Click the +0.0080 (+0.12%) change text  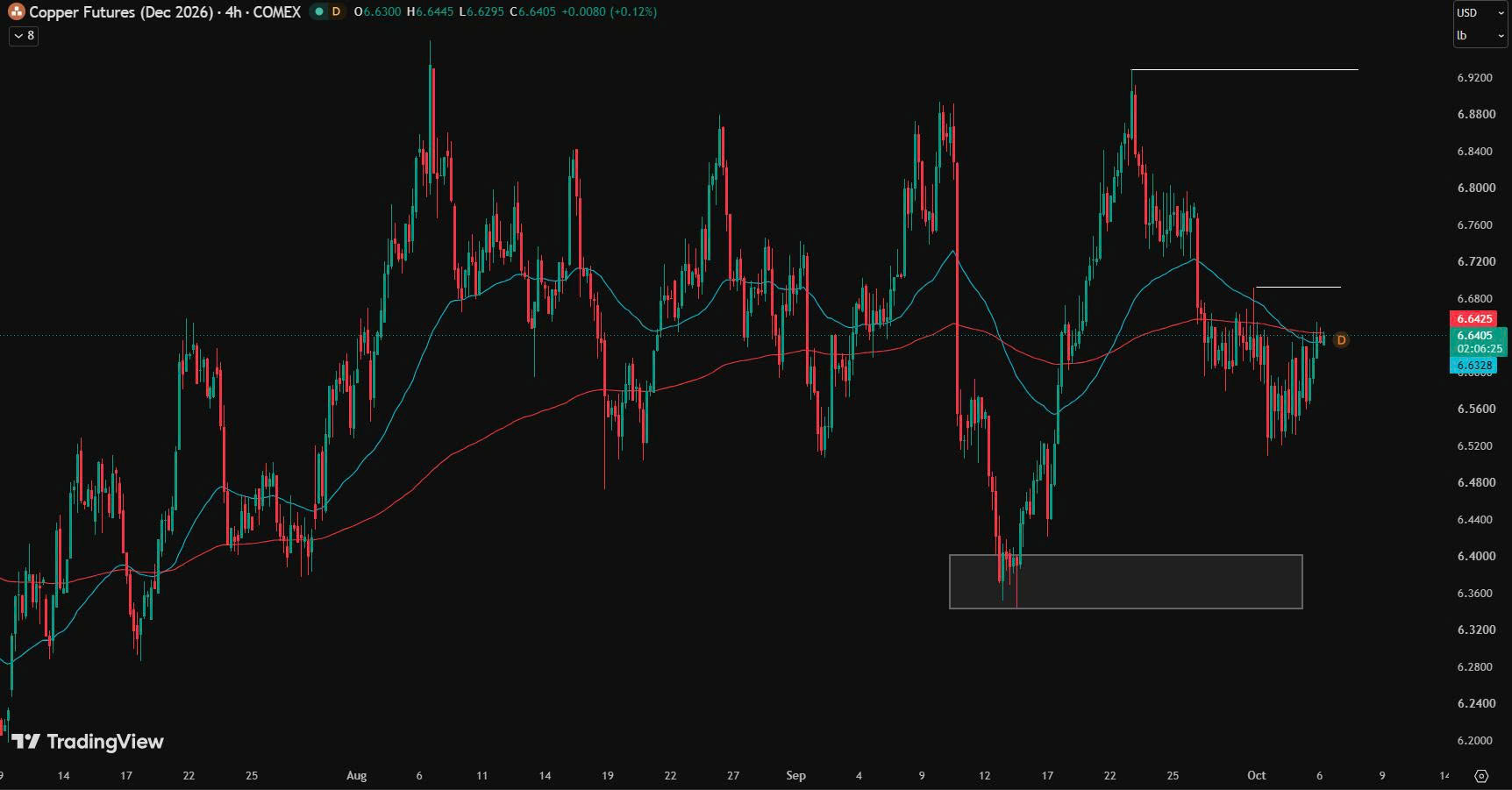pyautogui.click(x=610, y=12)
